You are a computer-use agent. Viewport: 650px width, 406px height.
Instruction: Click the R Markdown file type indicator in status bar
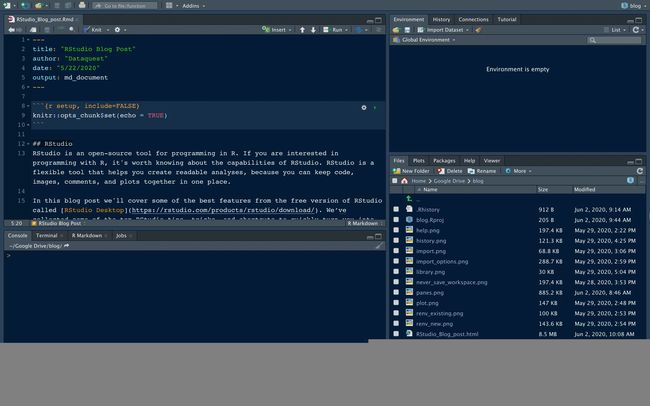click(x=364, y=224)
